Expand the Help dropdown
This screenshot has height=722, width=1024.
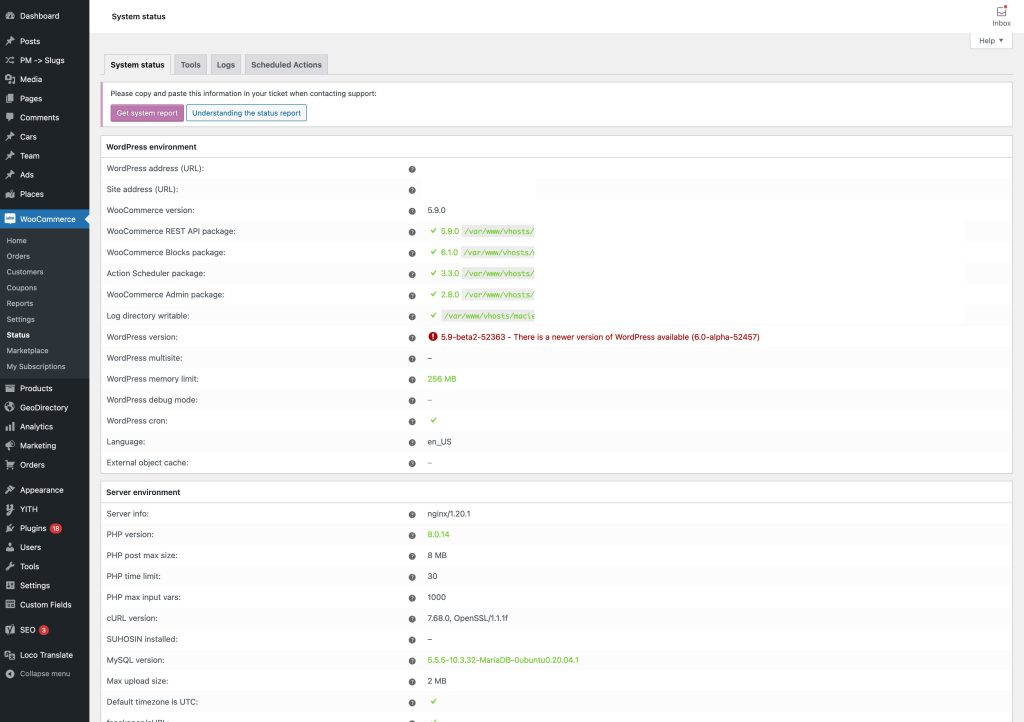point(991,40)
